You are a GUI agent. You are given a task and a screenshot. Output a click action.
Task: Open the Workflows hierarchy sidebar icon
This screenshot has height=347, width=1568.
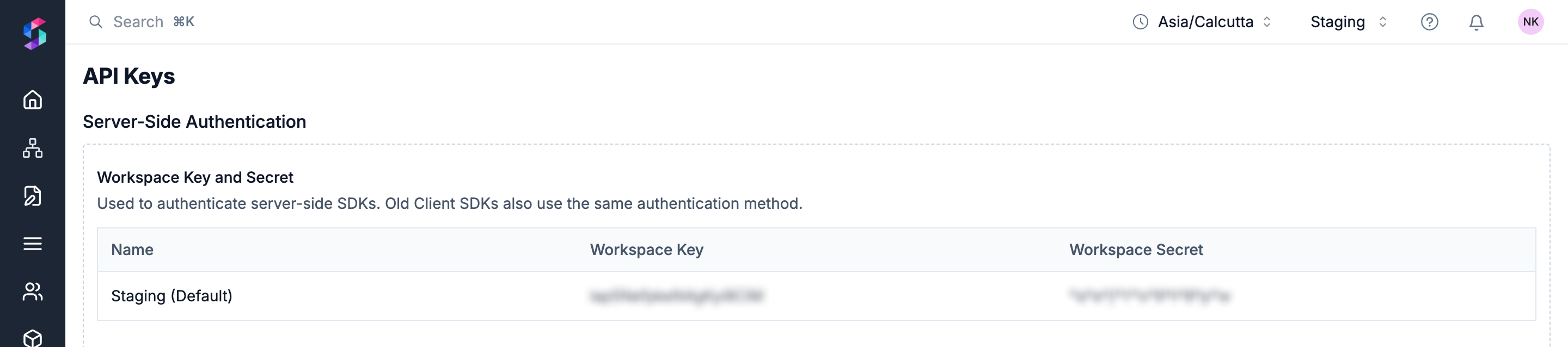click(32, 148)
